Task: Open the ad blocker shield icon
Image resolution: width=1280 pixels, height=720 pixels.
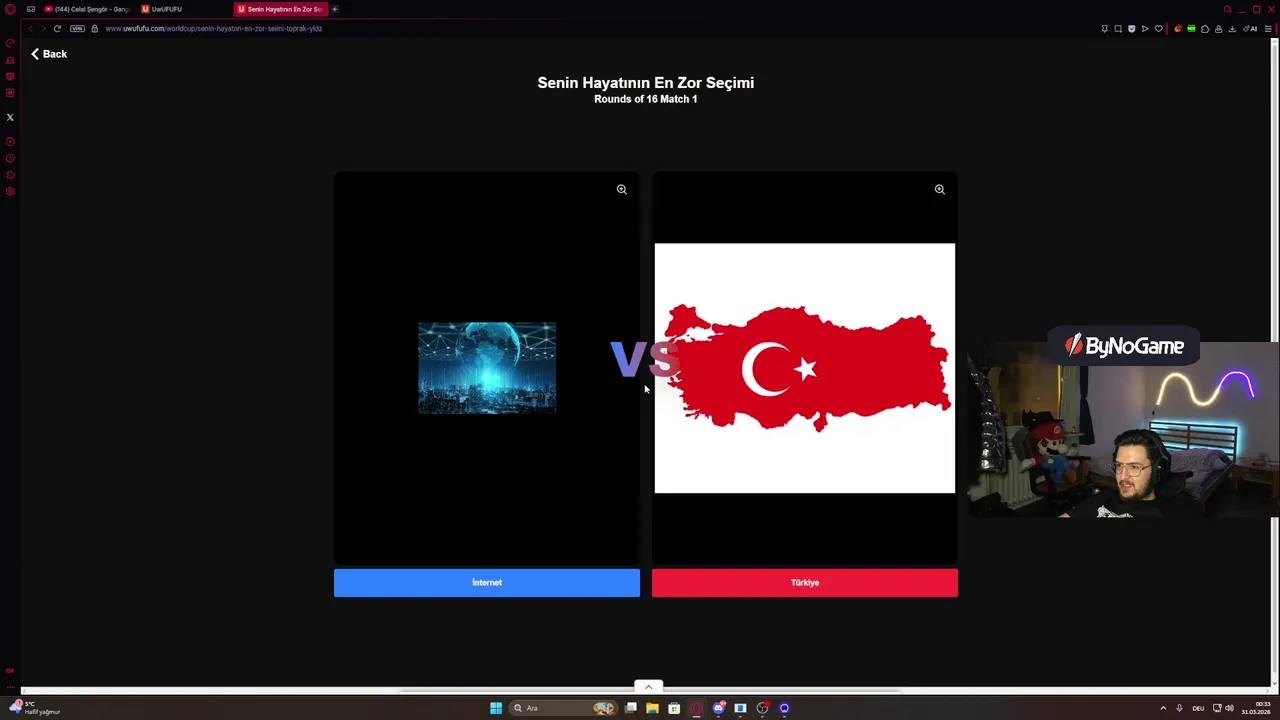Action: point(1132,29)
